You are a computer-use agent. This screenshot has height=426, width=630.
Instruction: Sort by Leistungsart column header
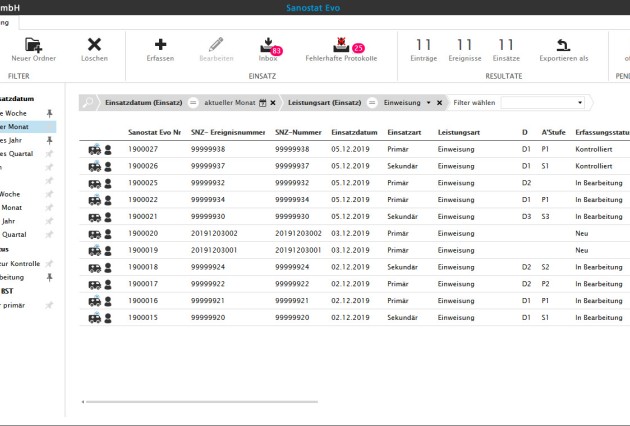point(458,132)
